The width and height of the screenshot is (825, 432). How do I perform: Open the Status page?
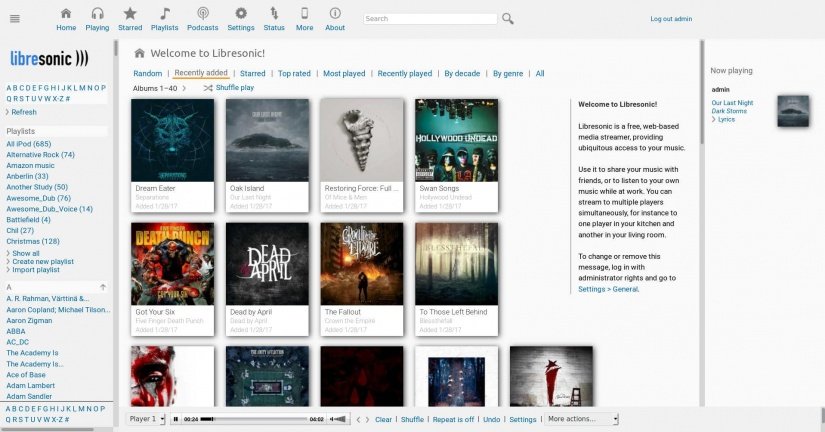(x=274, y=19)
